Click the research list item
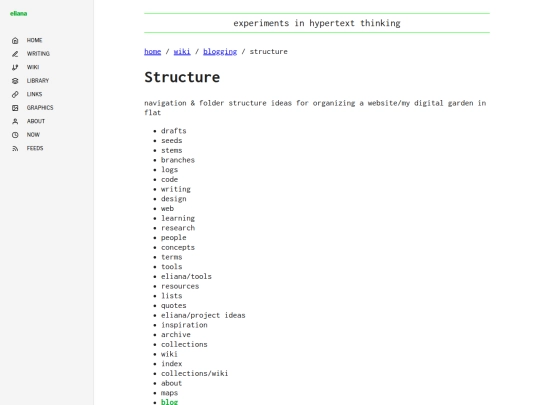This screenshot has width=540, height=405. click(x=178, y=228)
